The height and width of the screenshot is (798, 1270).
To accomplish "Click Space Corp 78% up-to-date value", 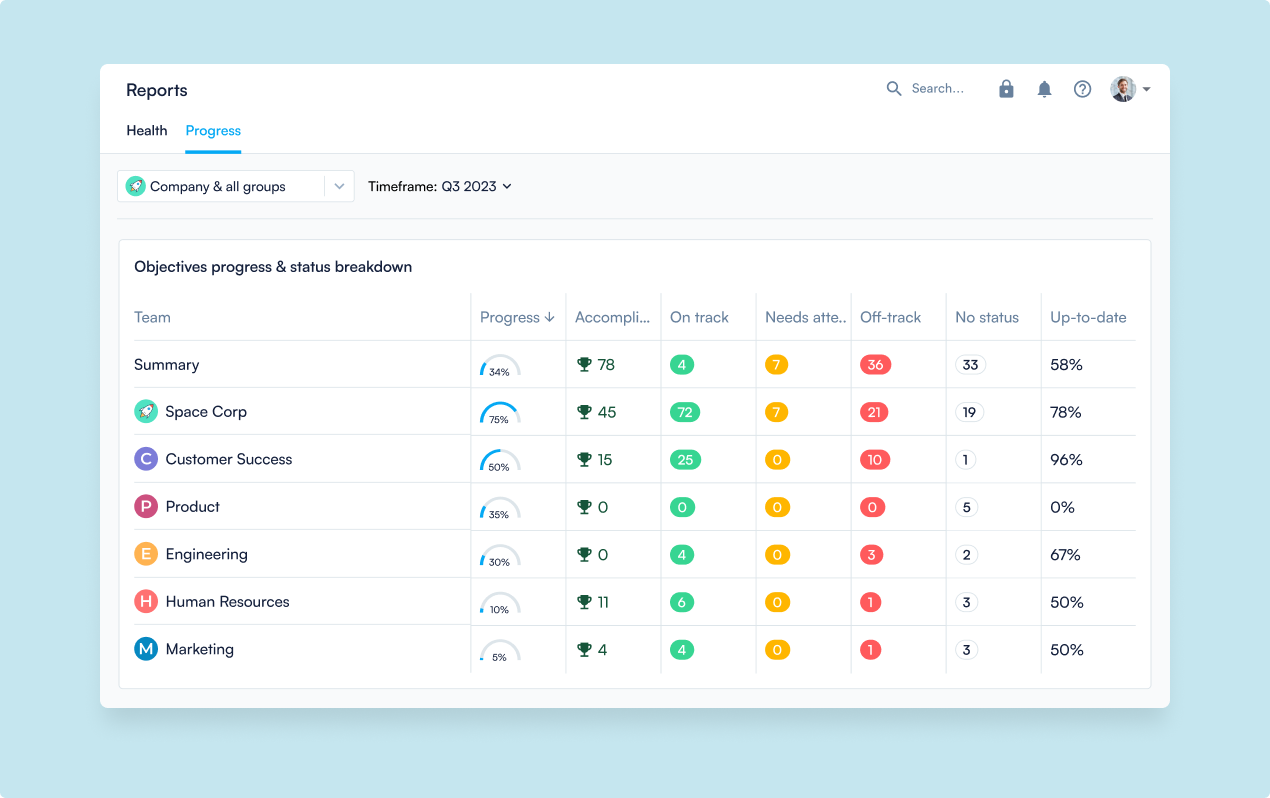I will click(1067, 412).
